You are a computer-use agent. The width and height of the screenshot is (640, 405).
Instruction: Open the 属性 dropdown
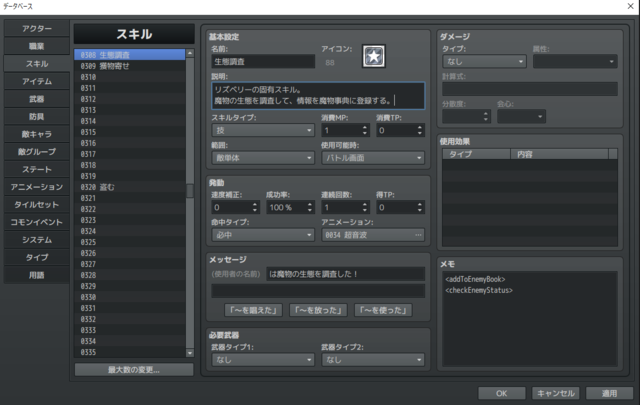point(575,62)
